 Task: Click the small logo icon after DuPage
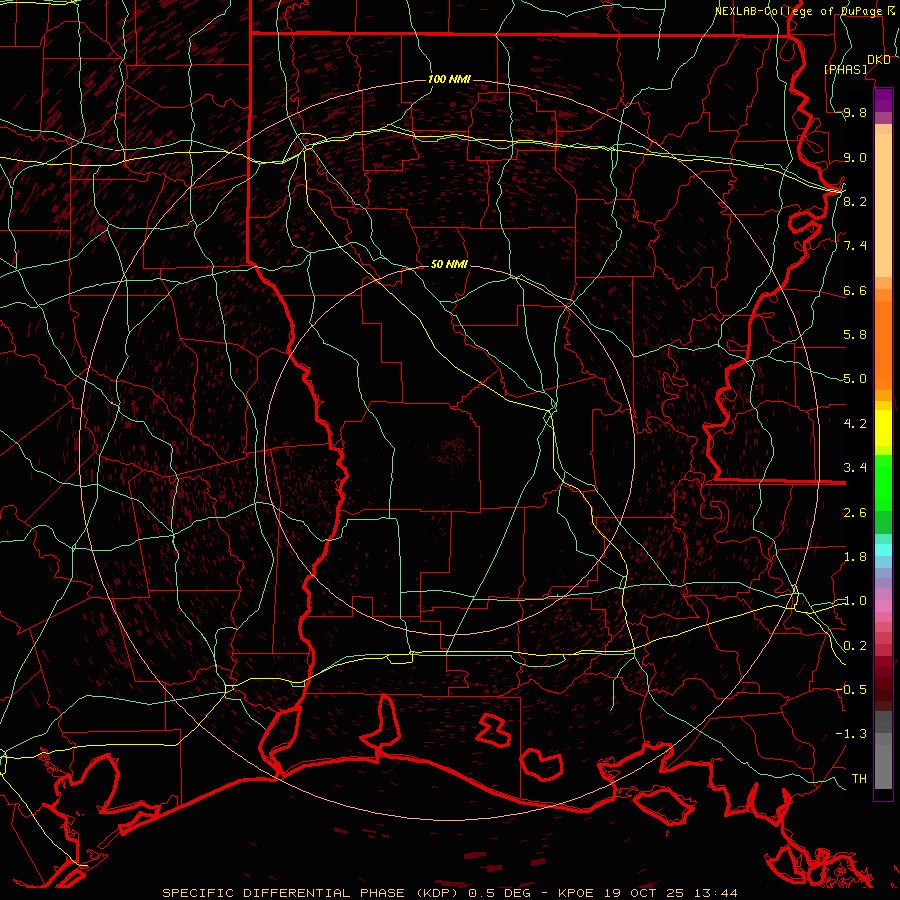coord(891,11)
